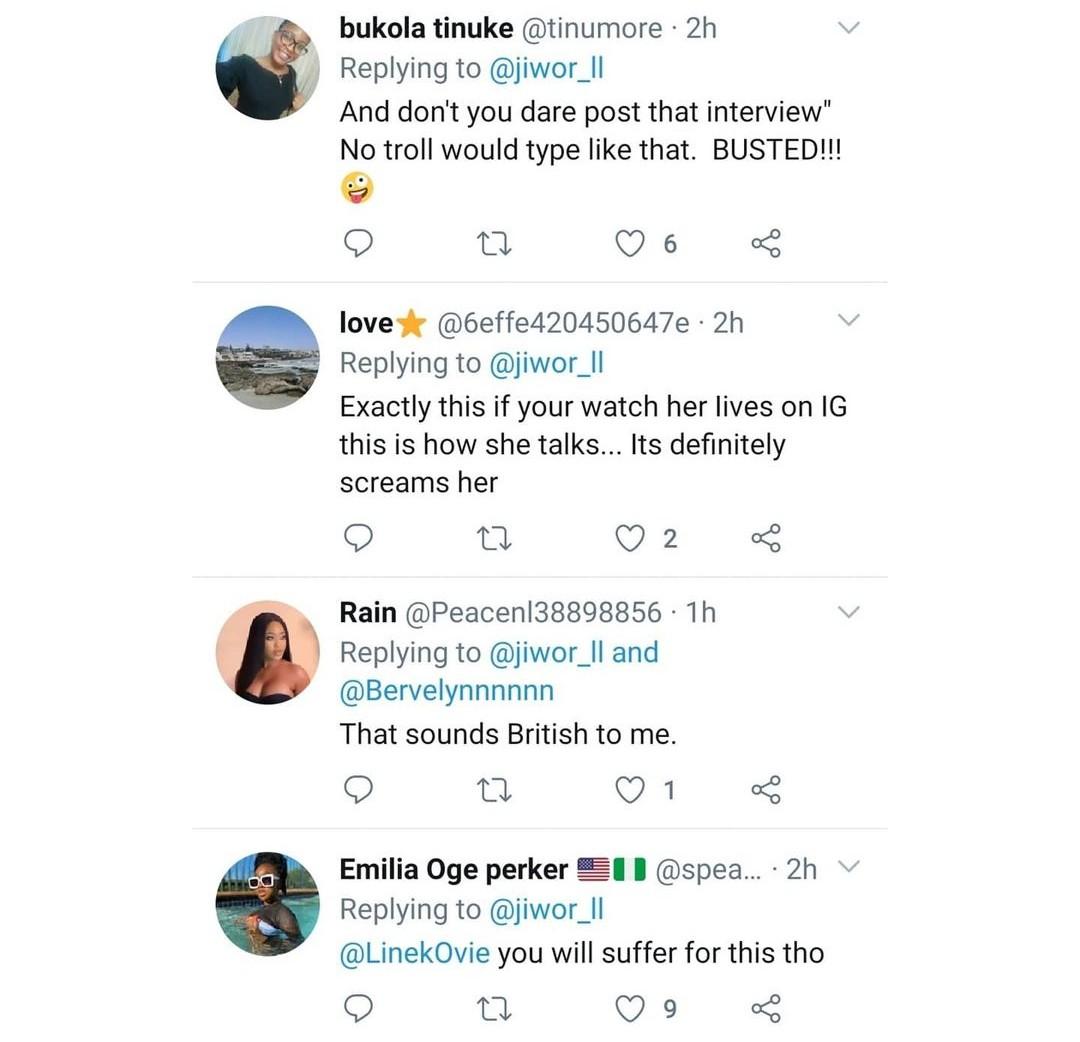Viewport: 1080px width, 1042px height.
Task: Open options chevron on Rain's tweet
Action: (848, 611)
